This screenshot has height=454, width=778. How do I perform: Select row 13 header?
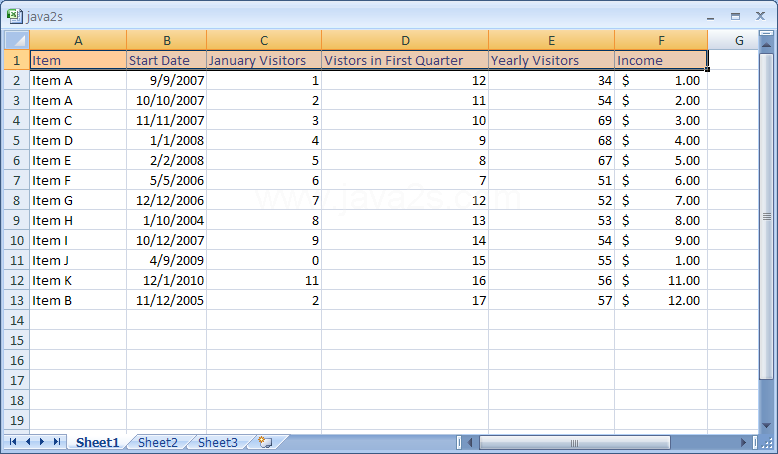(x=17, y=300)
